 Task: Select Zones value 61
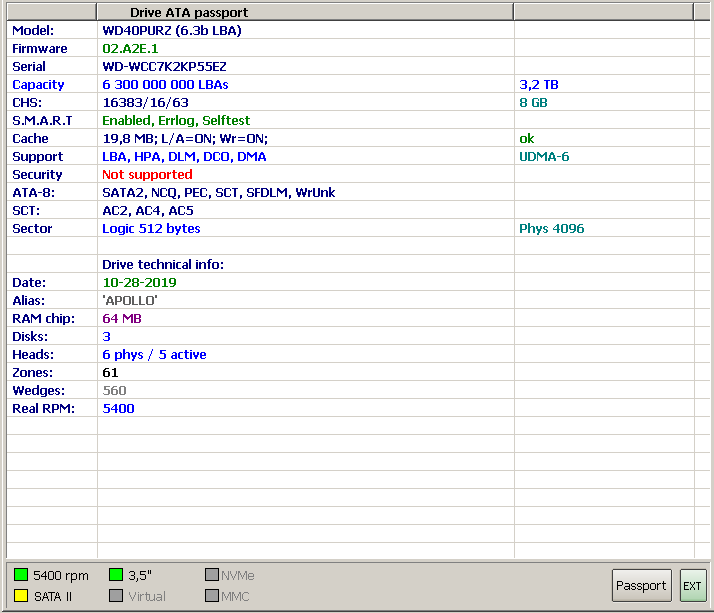pos(110,373)
